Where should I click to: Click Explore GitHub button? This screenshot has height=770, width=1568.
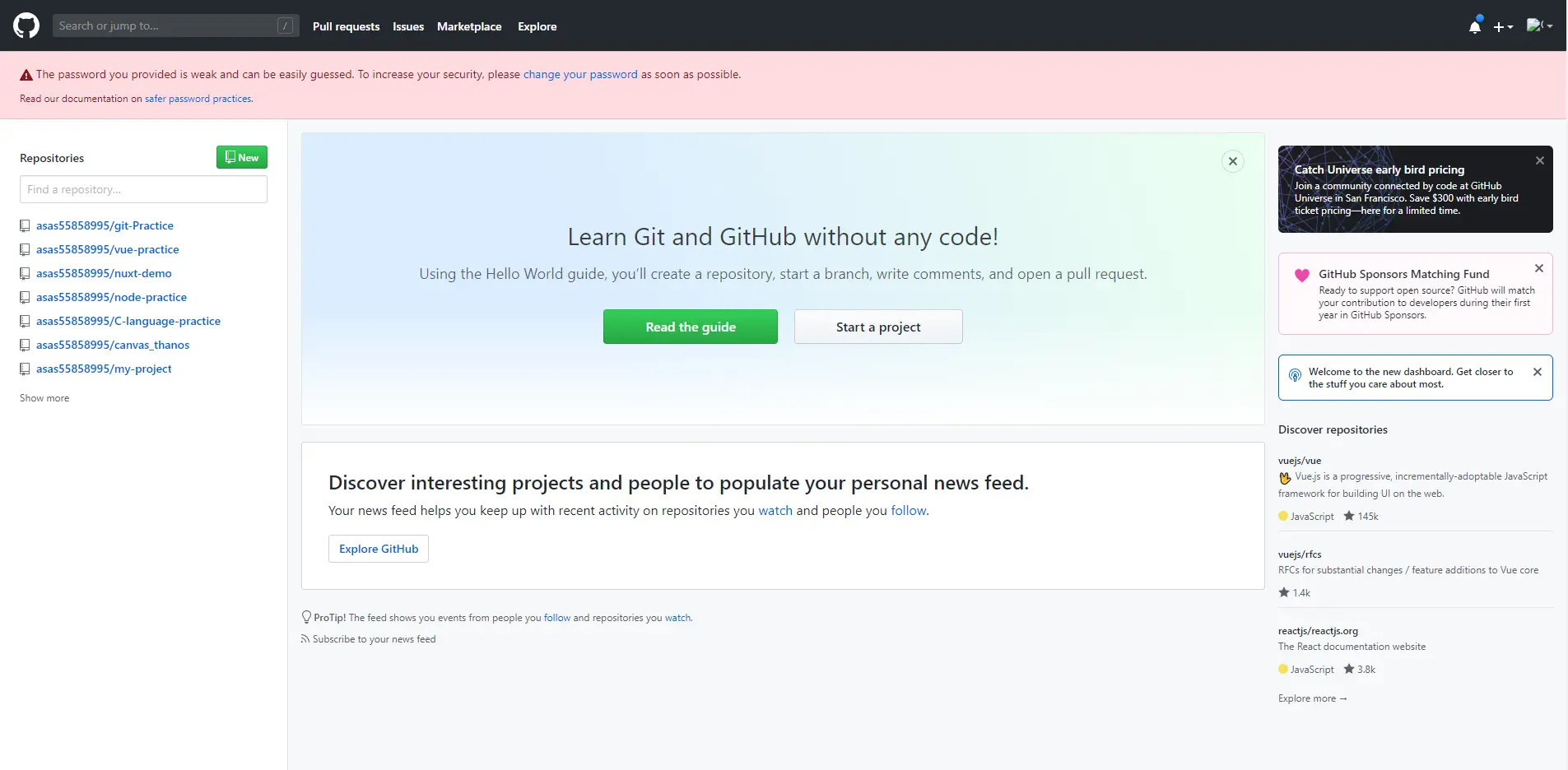click(x=379, y=549)
